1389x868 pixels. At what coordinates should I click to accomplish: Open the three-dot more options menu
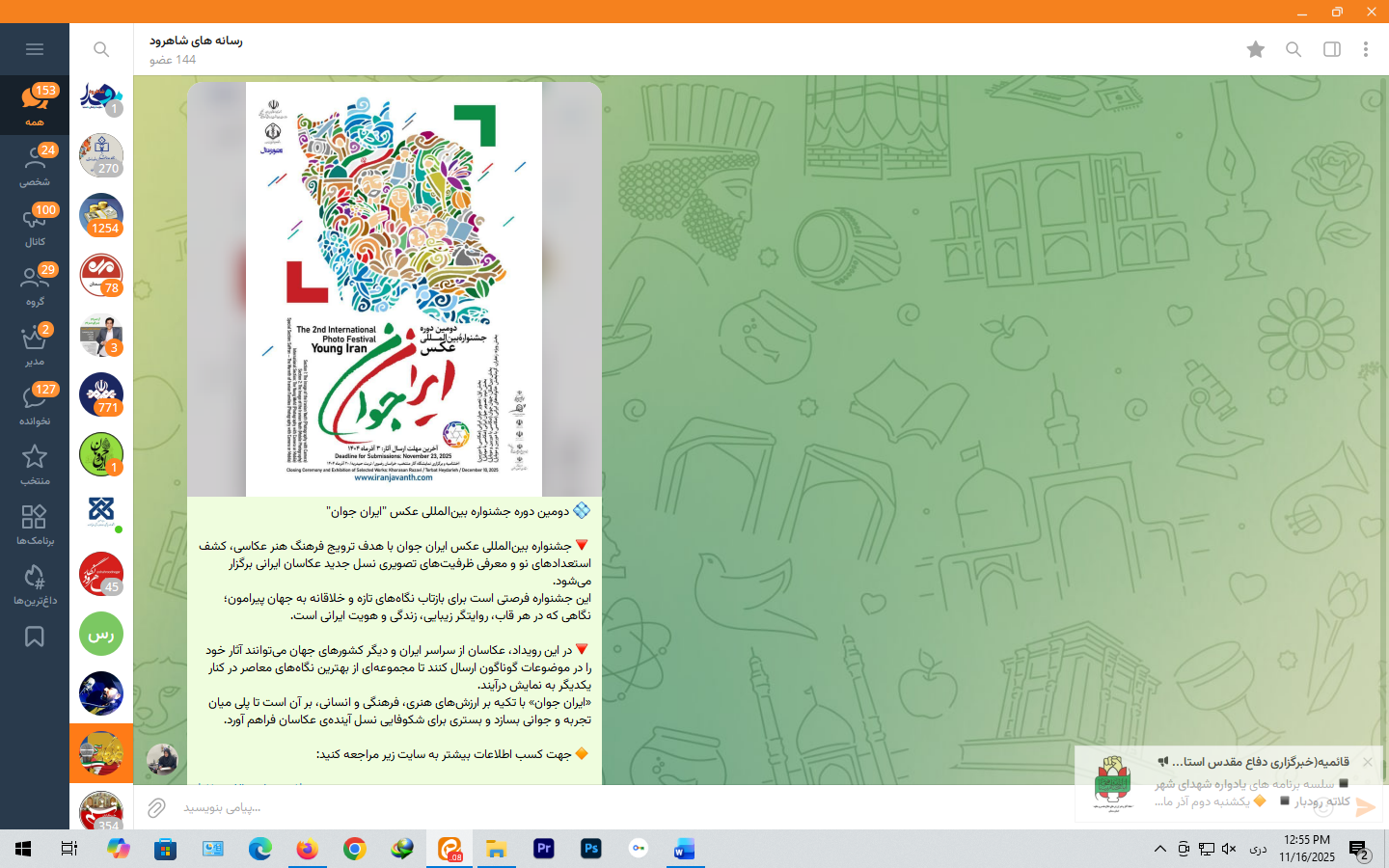coord(1366,49)
